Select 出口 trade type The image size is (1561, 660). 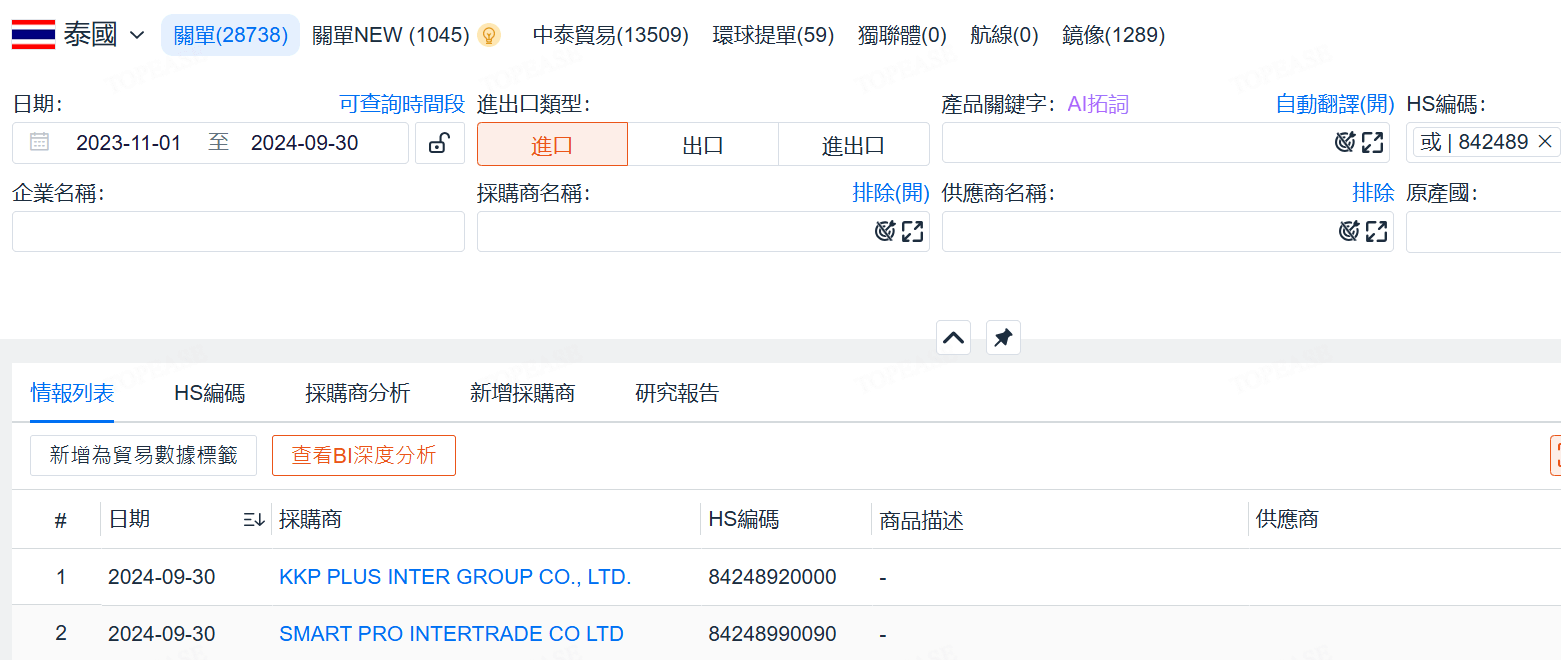[703, 144]
